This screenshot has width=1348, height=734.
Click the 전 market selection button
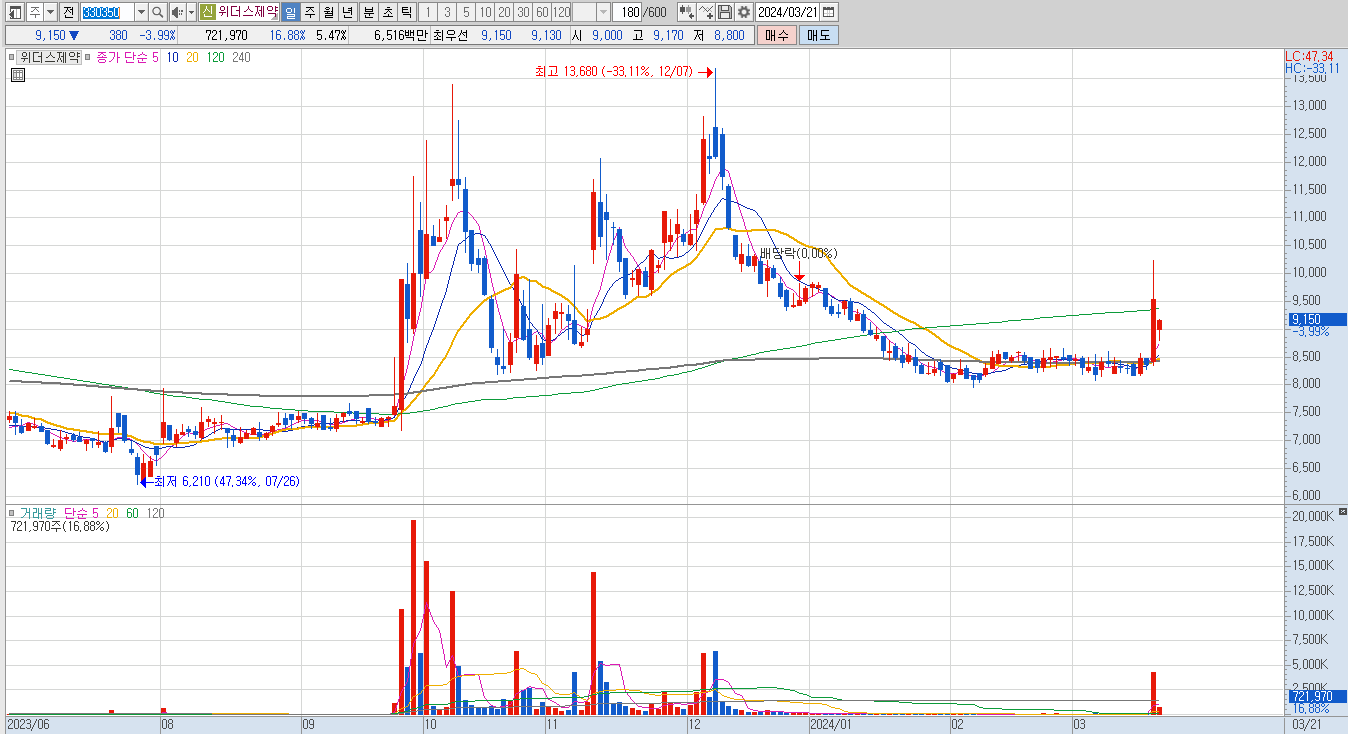[x=67, y=12]
